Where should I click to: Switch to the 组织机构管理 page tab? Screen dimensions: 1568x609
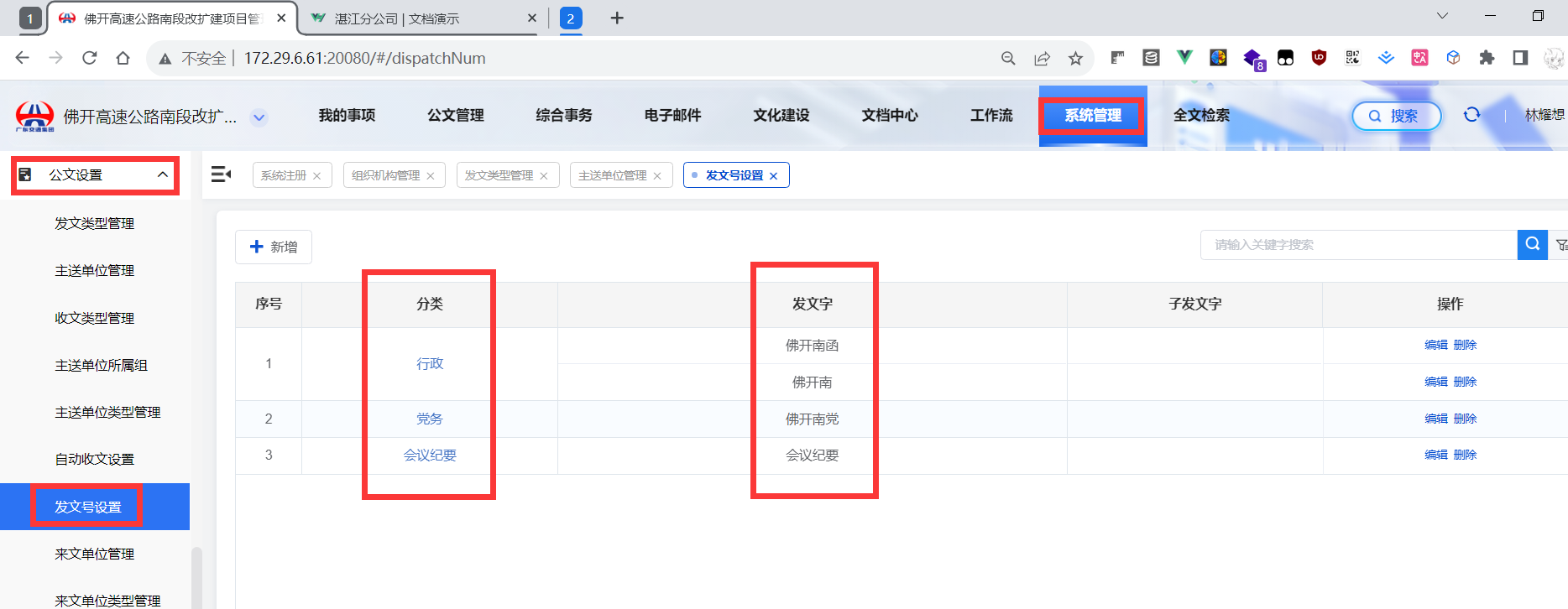(385, 175)
